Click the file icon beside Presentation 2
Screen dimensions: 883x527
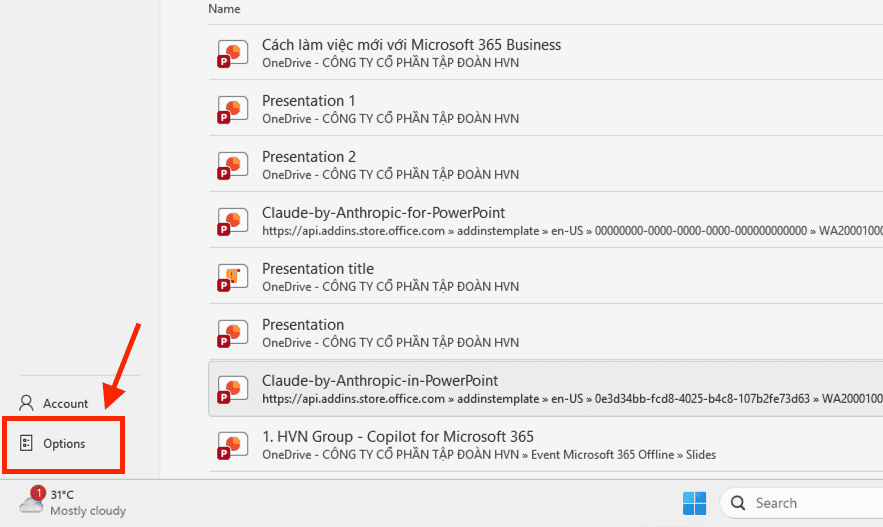pyautogui.click(x=233, y=166)
